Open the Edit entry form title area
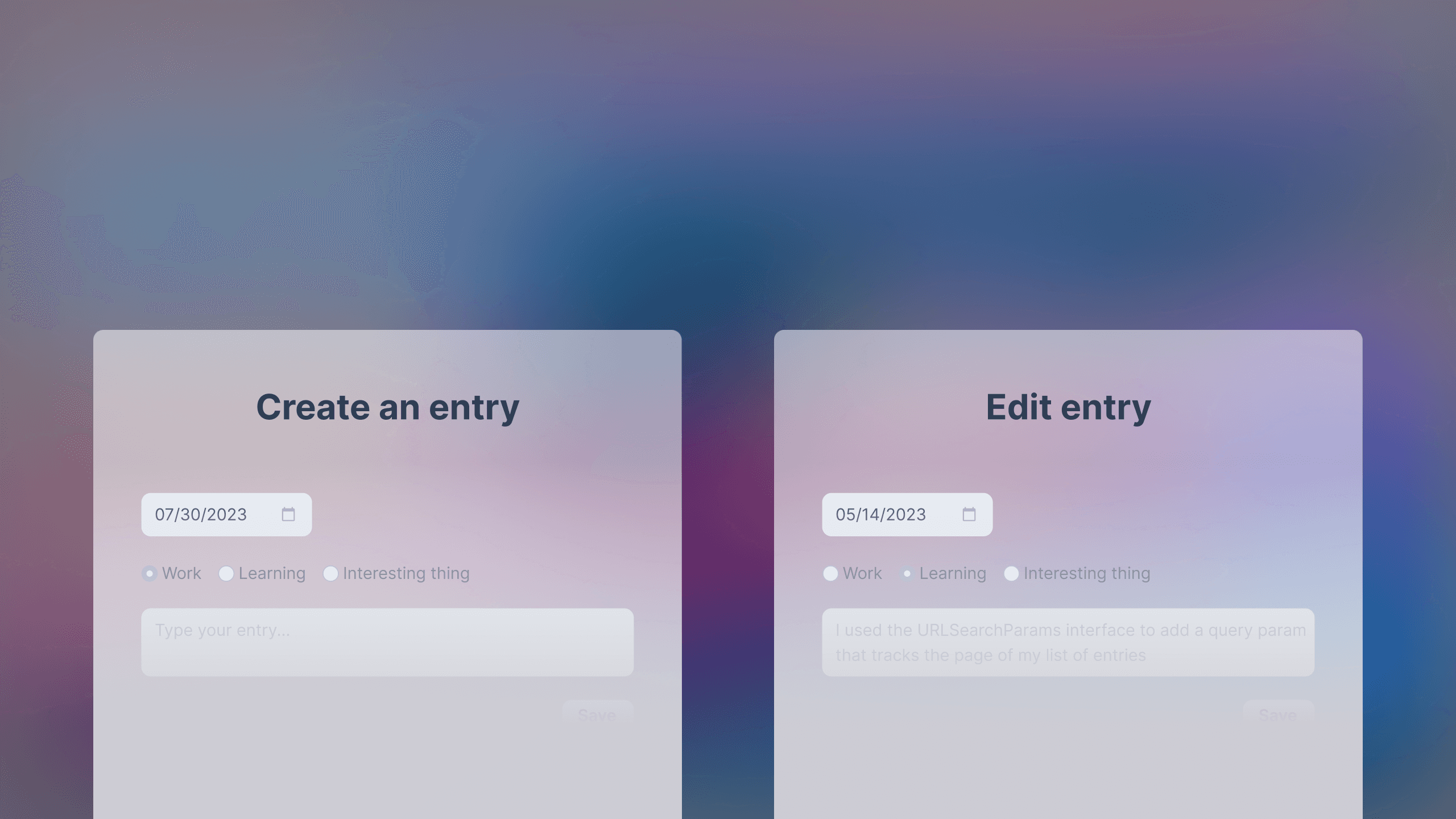1456x819 pixels. (1068, 407)
